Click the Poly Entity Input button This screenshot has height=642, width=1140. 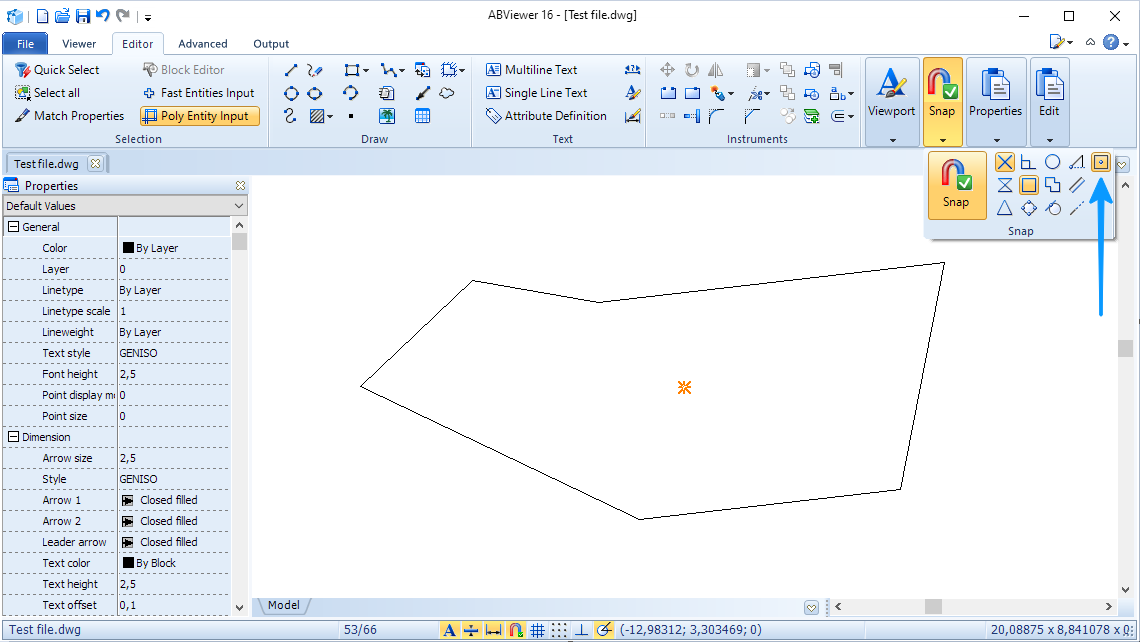(199, 115)
